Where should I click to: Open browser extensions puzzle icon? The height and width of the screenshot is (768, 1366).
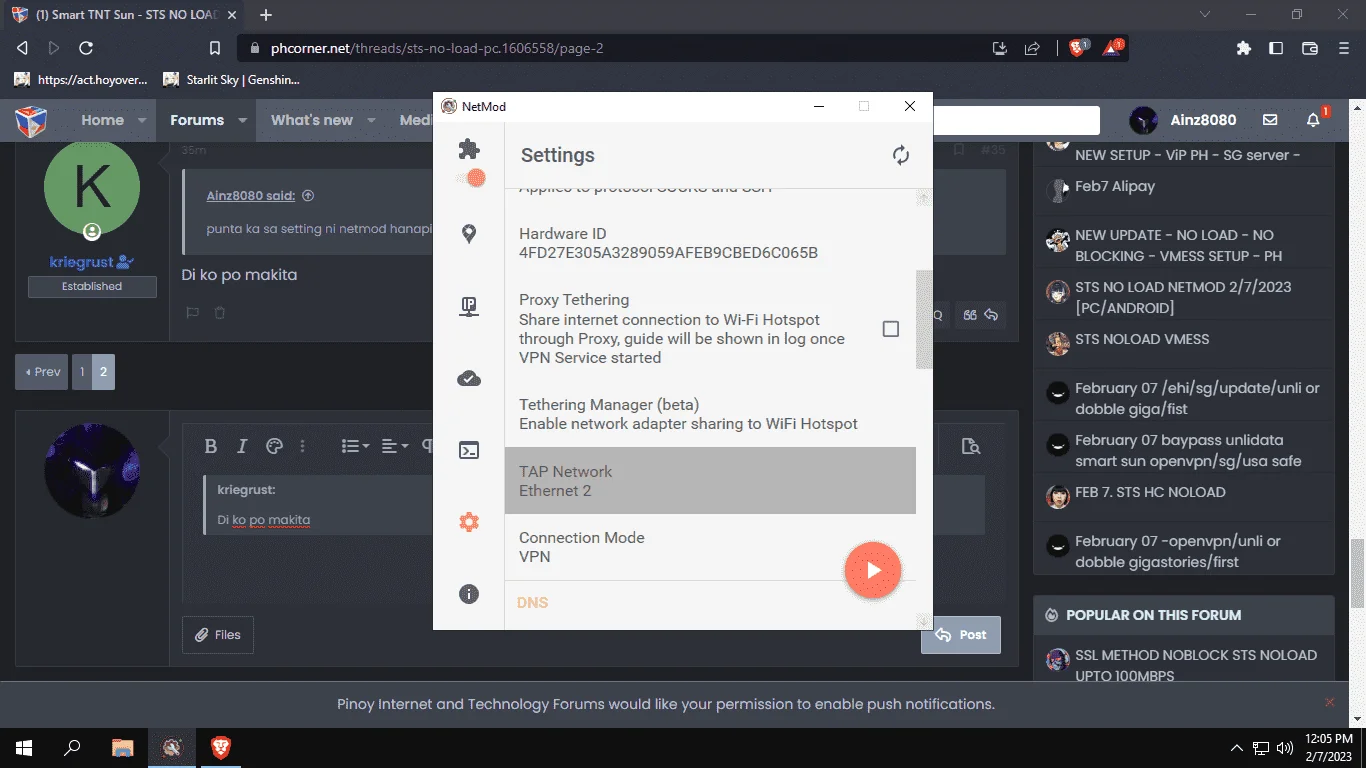pos(1244,48)
